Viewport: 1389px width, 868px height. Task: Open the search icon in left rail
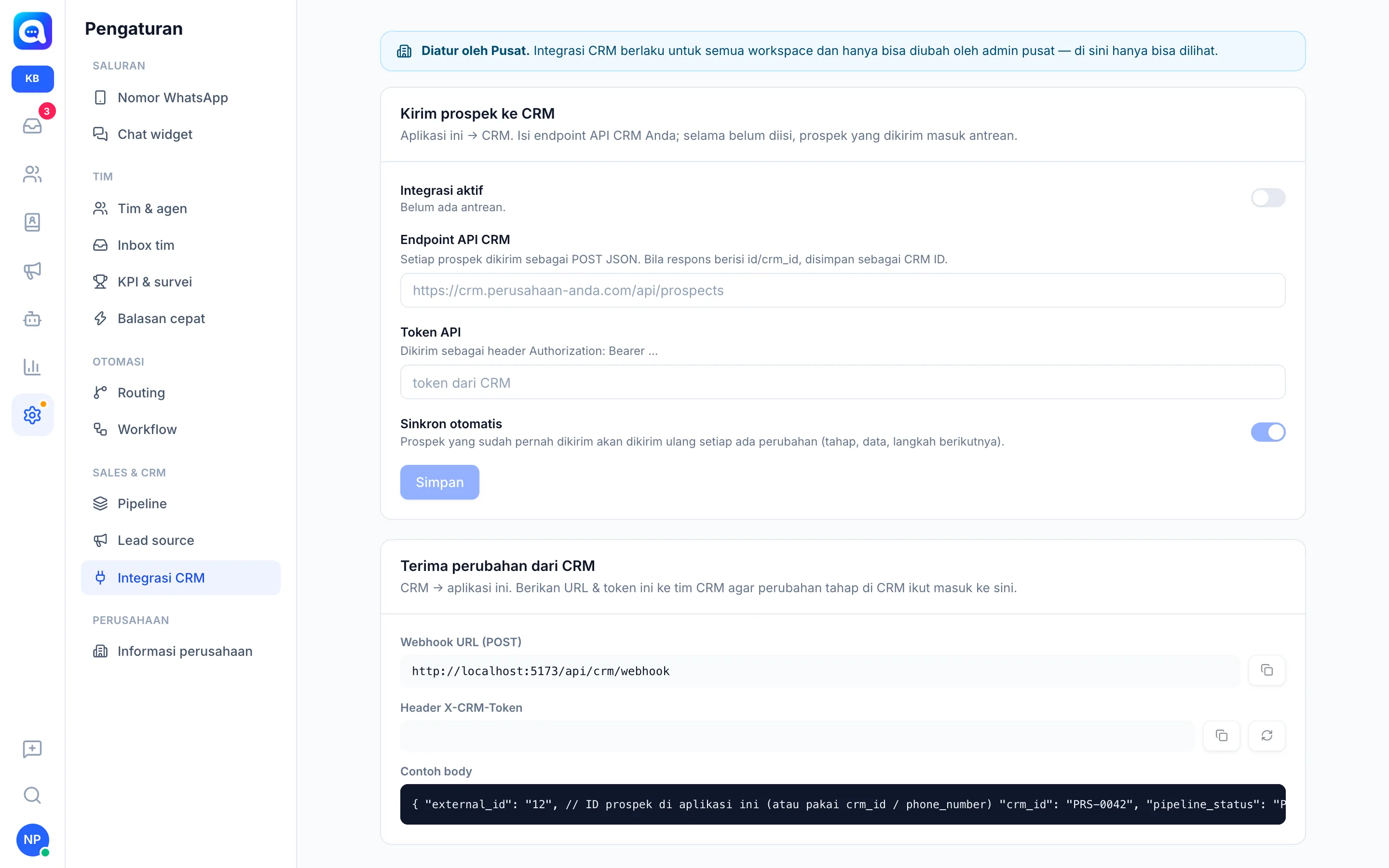(x=32, y=795)
